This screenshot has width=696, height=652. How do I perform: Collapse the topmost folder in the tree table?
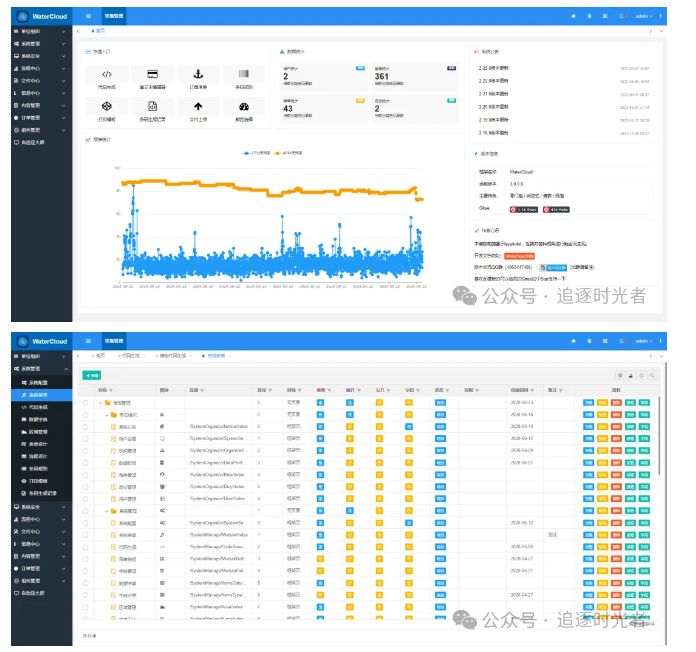click(x=101, y=403)
